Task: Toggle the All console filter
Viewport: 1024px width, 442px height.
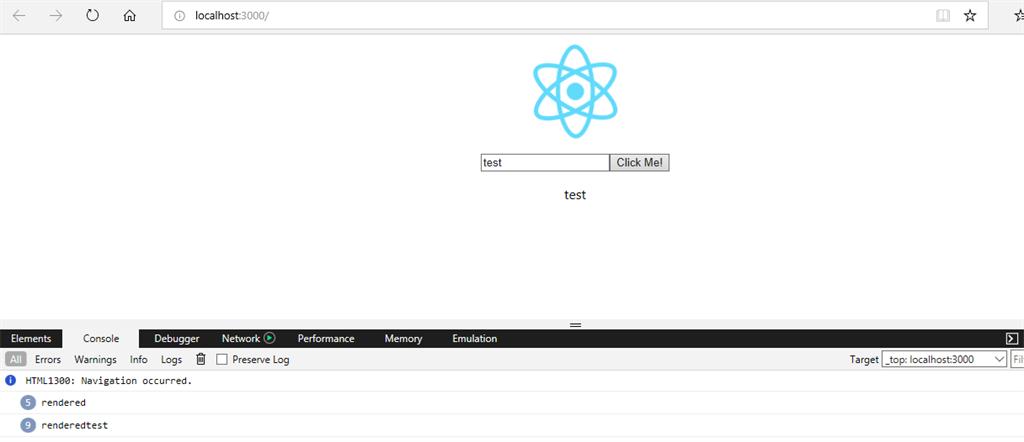Action: point(16,359)
